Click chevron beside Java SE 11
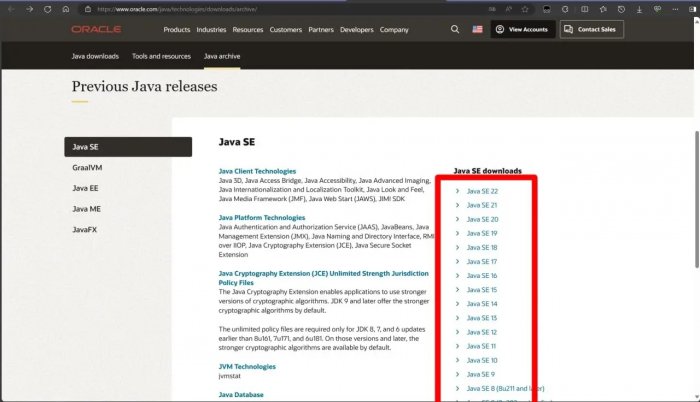Screen dimensions: 700x402 pyautogui.click(x=457, y=346)
